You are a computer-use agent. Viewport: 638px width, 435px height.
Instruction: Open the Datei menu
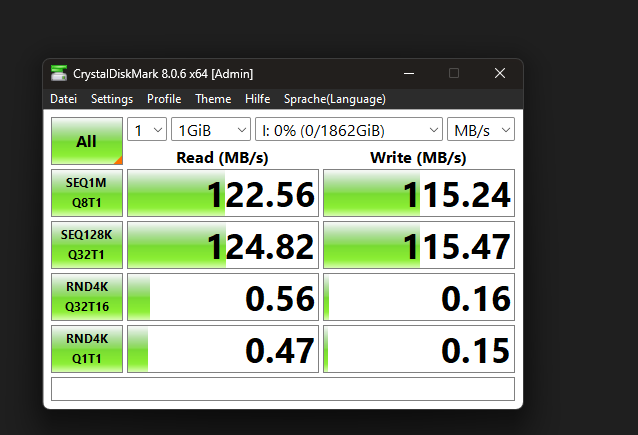tap(63, 99)
